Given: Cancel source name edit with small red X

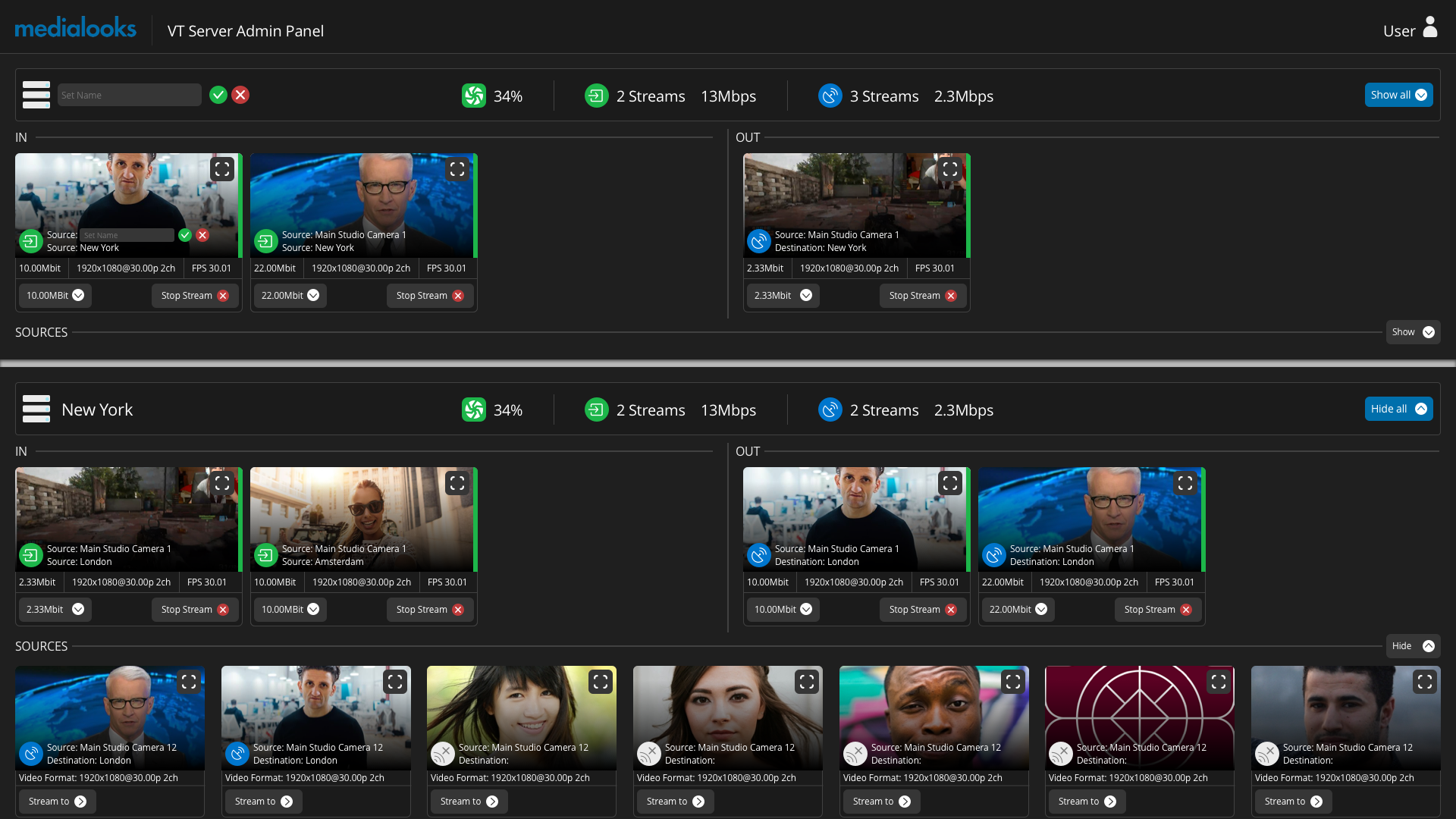Looking at the screenshot, I should pyautogui.click(x=202, y=235).
